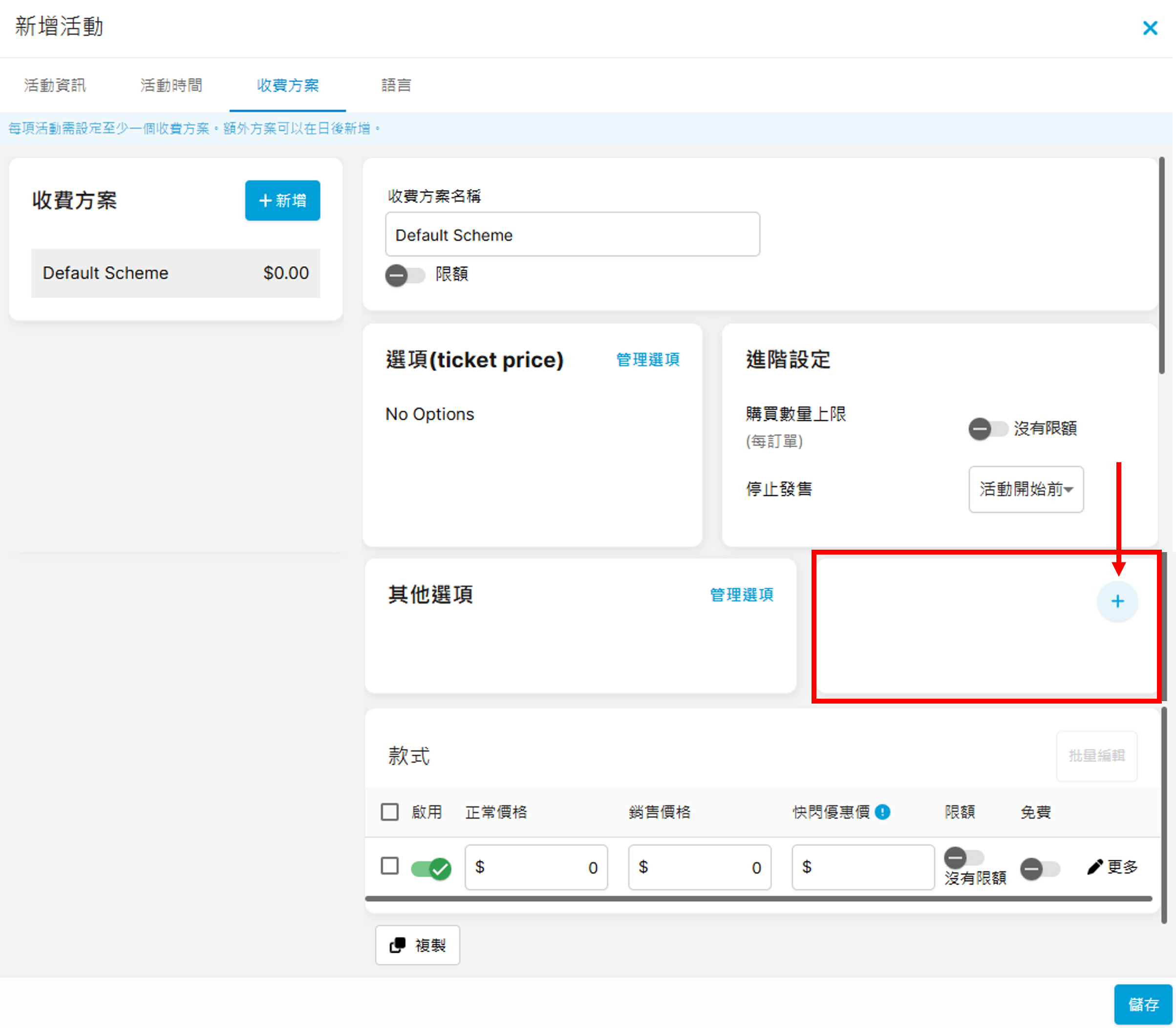The width and height of the screenshot is (1176, 1028).
Task: Click the info icon beside 快閃優惠價
Action: point(882,812)
